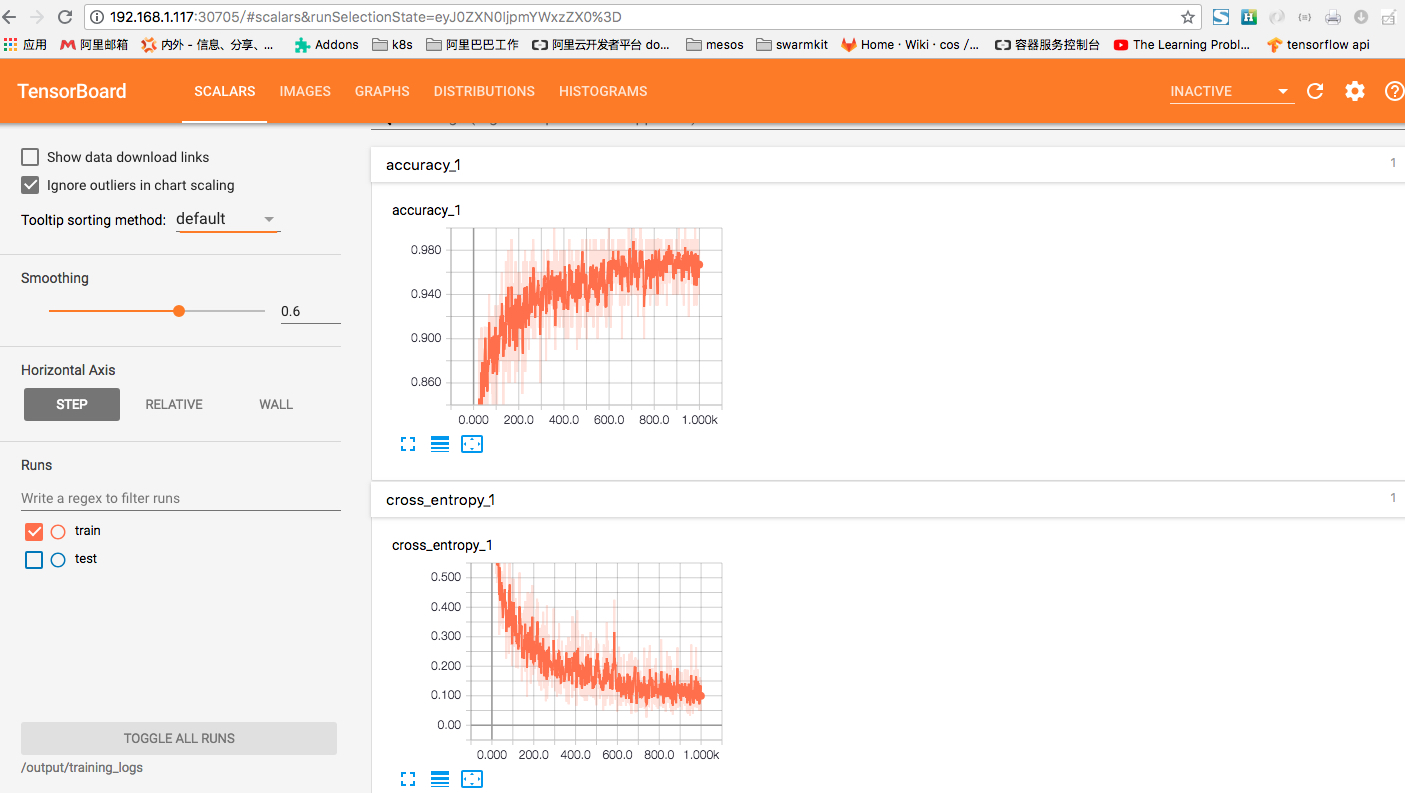Select the test run radio circle
Viewport: 1405px width, 793px height.
click(x=58, y=560)
